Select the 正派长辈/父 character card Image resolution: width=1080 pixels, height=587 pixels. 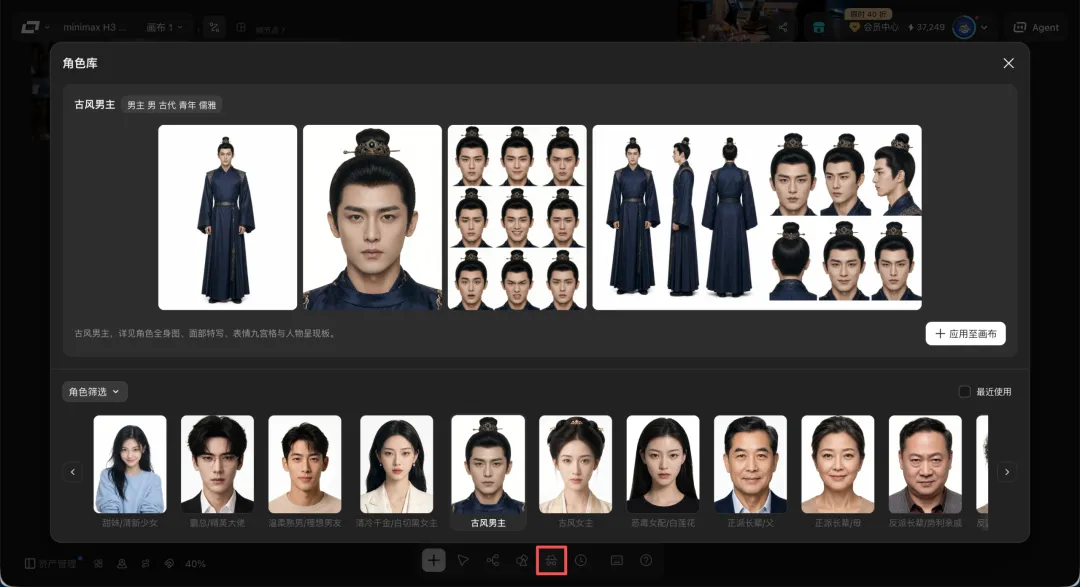(750, 472)
